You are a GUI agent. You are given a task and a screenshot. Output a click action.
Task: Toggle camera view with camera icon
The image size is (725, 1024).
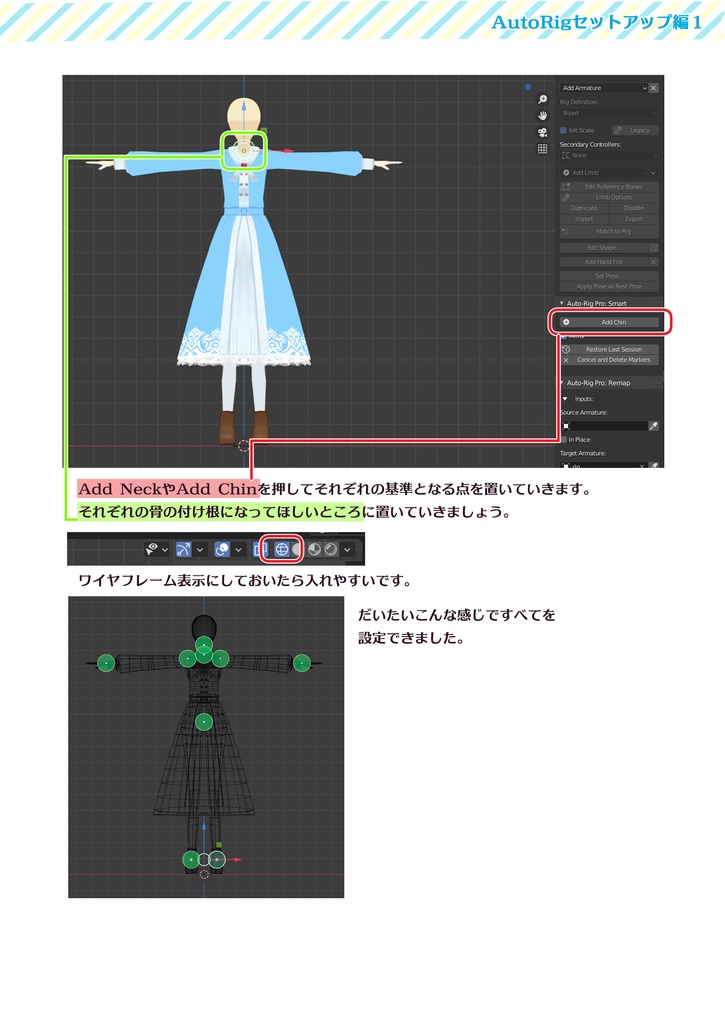542,132
